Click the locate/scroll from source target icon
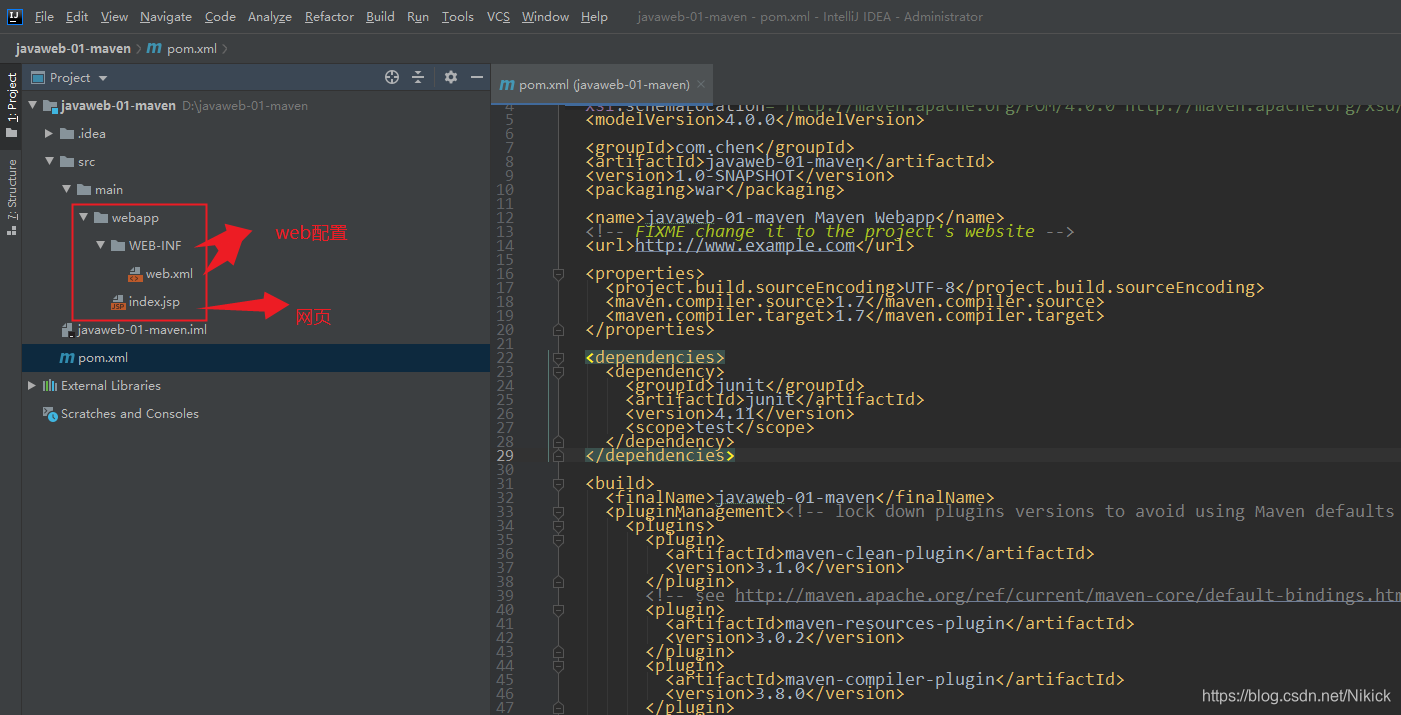This screenshot has width=1401, height=715. point(392,77)
